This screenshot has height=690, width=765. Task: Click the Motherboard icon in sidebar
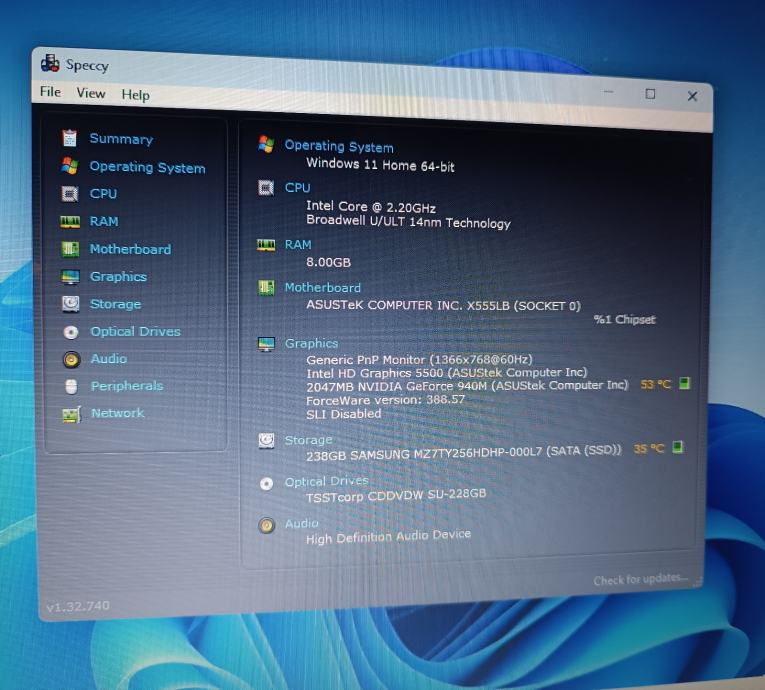click(x=70, y=249)
